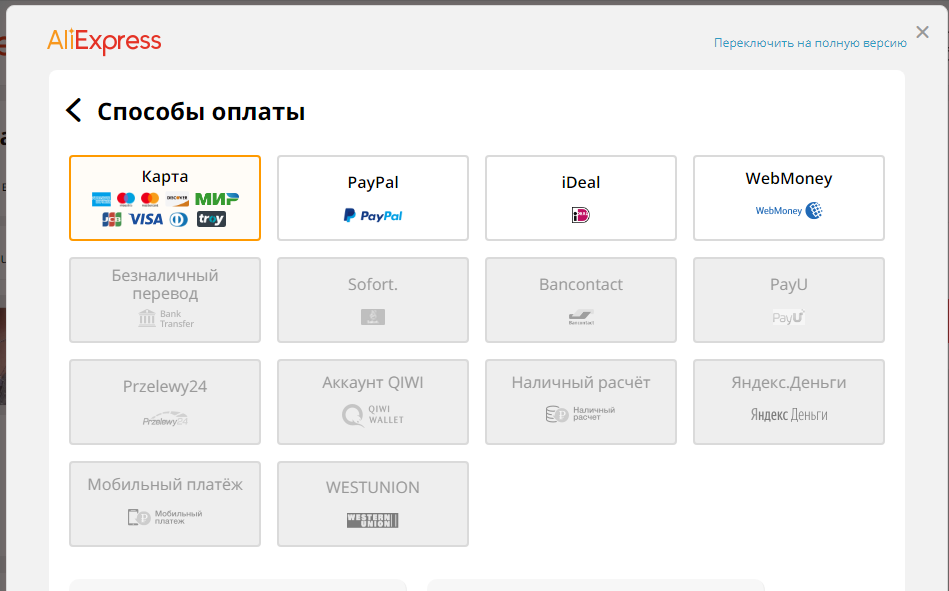
Task: Click the Mastercard logo icon
Action: (x=149, y=199)
